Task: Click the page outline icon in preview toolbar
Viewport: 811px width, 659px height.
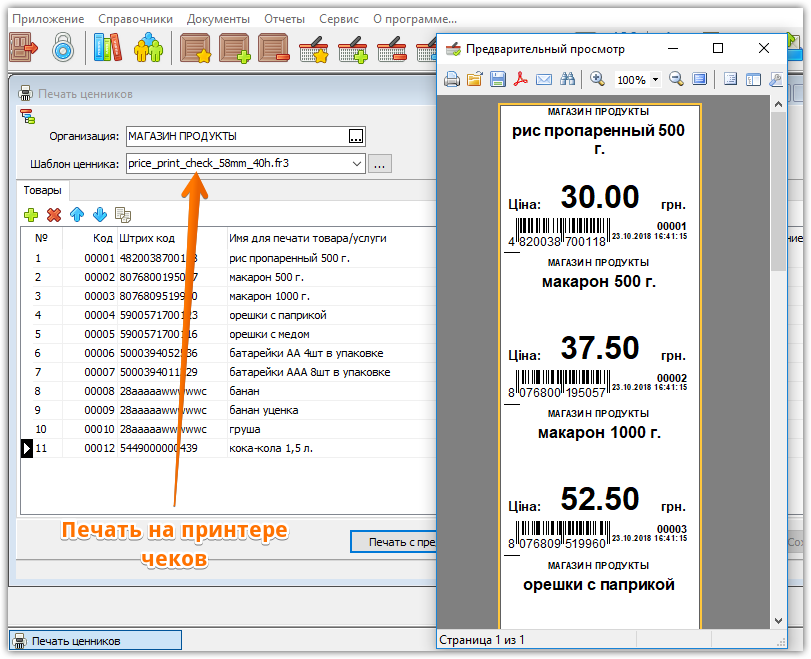Action: click(x=730, y=79)
